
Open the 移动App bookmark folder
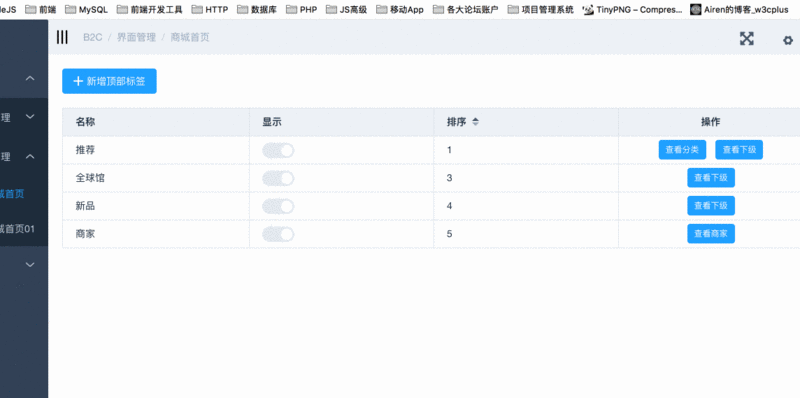pos(400,9)
